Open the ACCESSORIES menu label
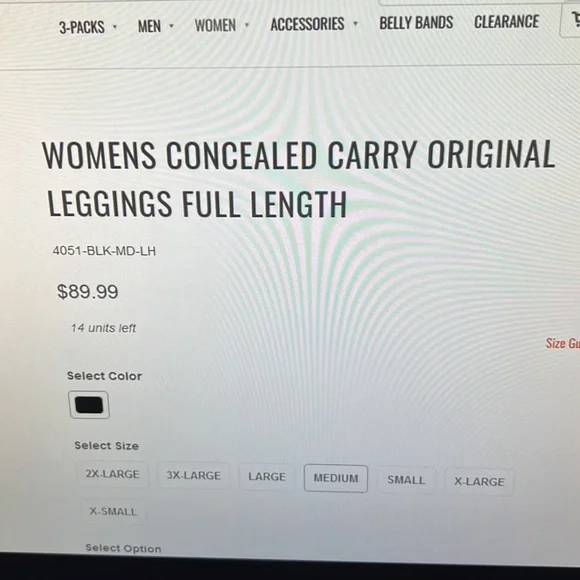This screenshot has height=580, width=580. point(307,24)
